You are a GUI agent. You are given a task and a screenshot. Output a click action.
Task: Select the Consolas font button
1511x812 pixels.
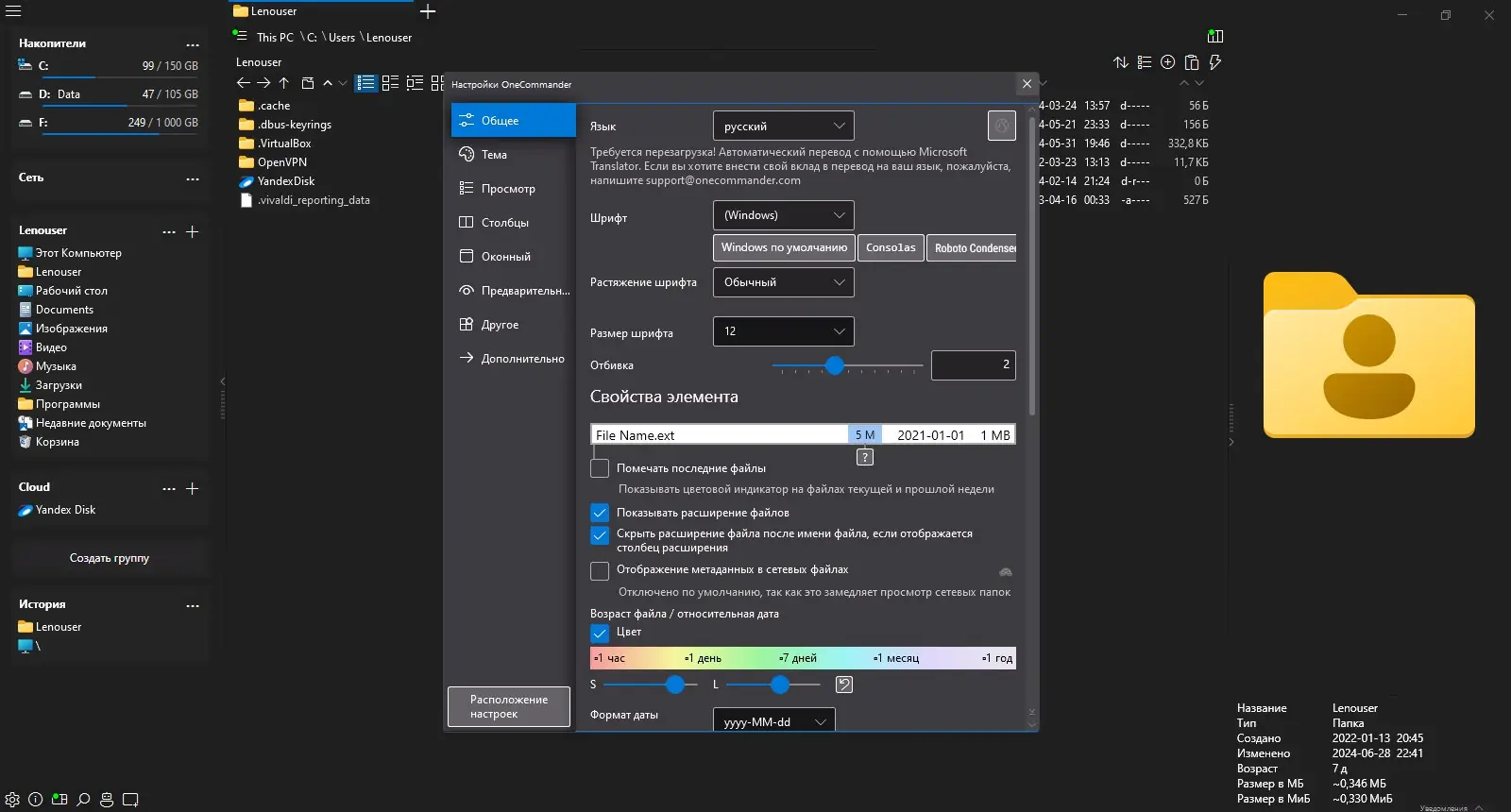[891, 247]
